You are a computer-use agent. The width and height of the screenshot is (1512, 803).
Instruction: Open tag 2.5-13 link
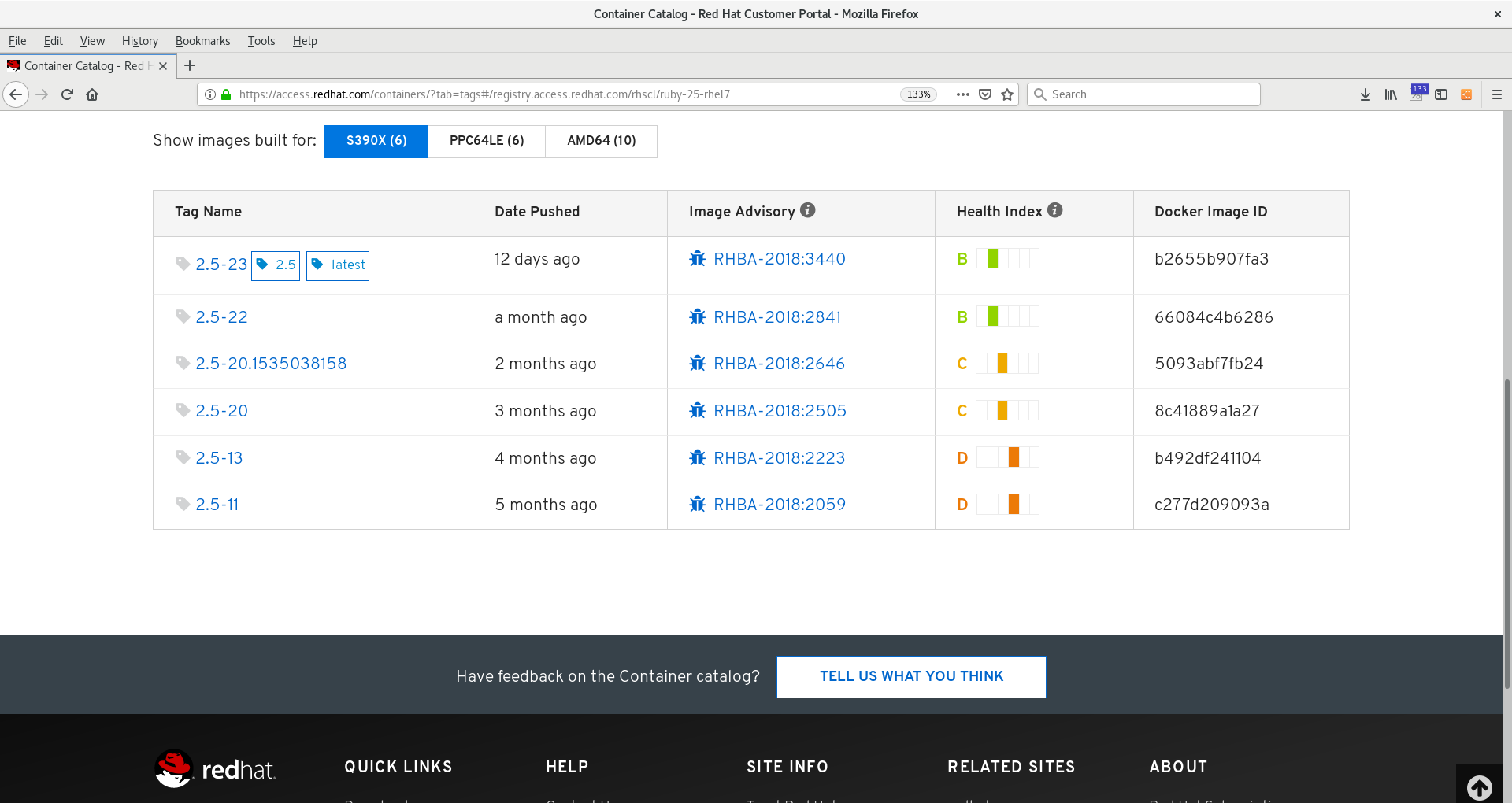[x=219, y=458]
